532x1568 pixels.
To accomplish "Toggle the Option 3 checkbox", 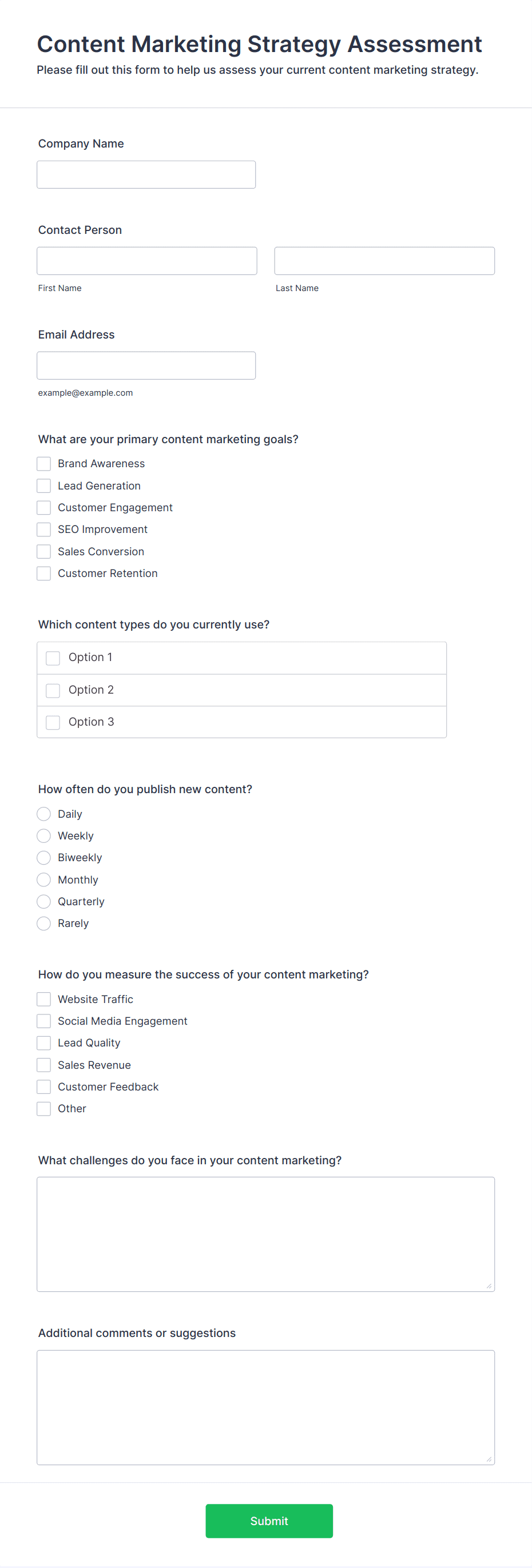I will [x=53, y=722].
